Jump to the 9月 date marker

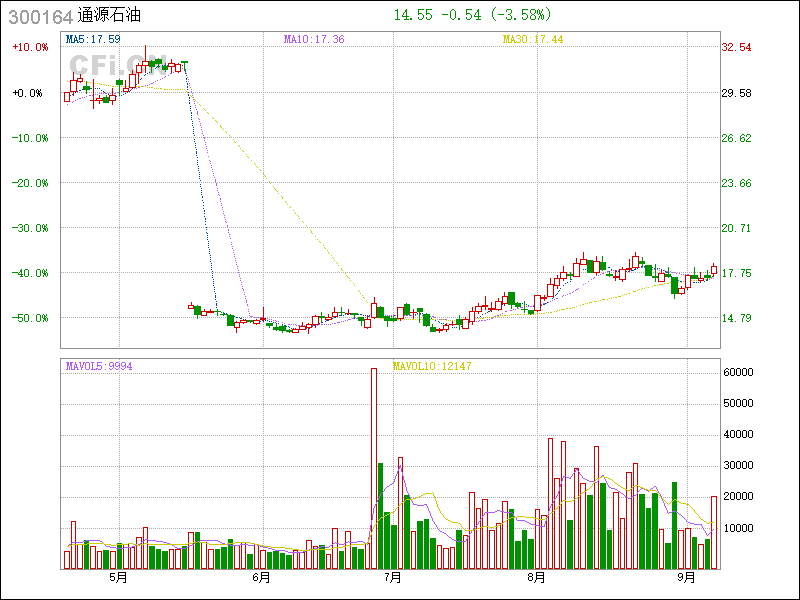coord(686,577)
